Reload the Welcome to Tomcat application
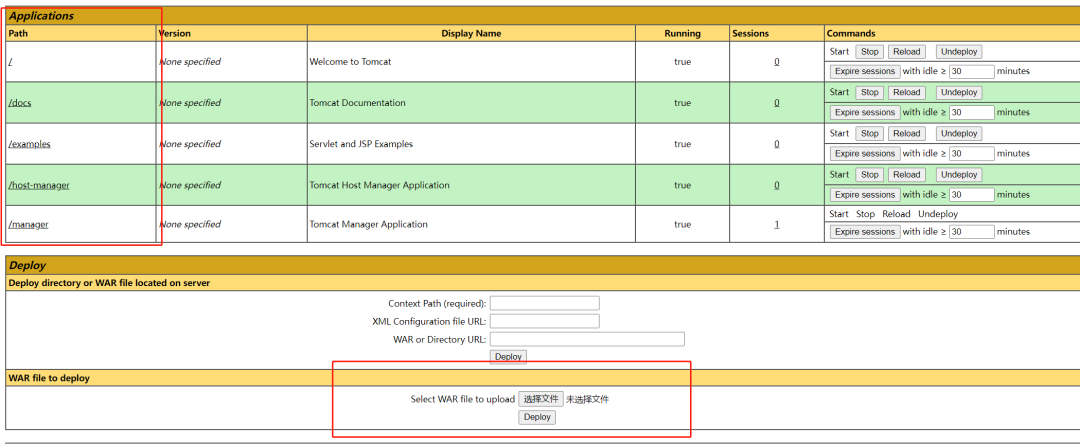1080x444 pixels. click(906, 52)
